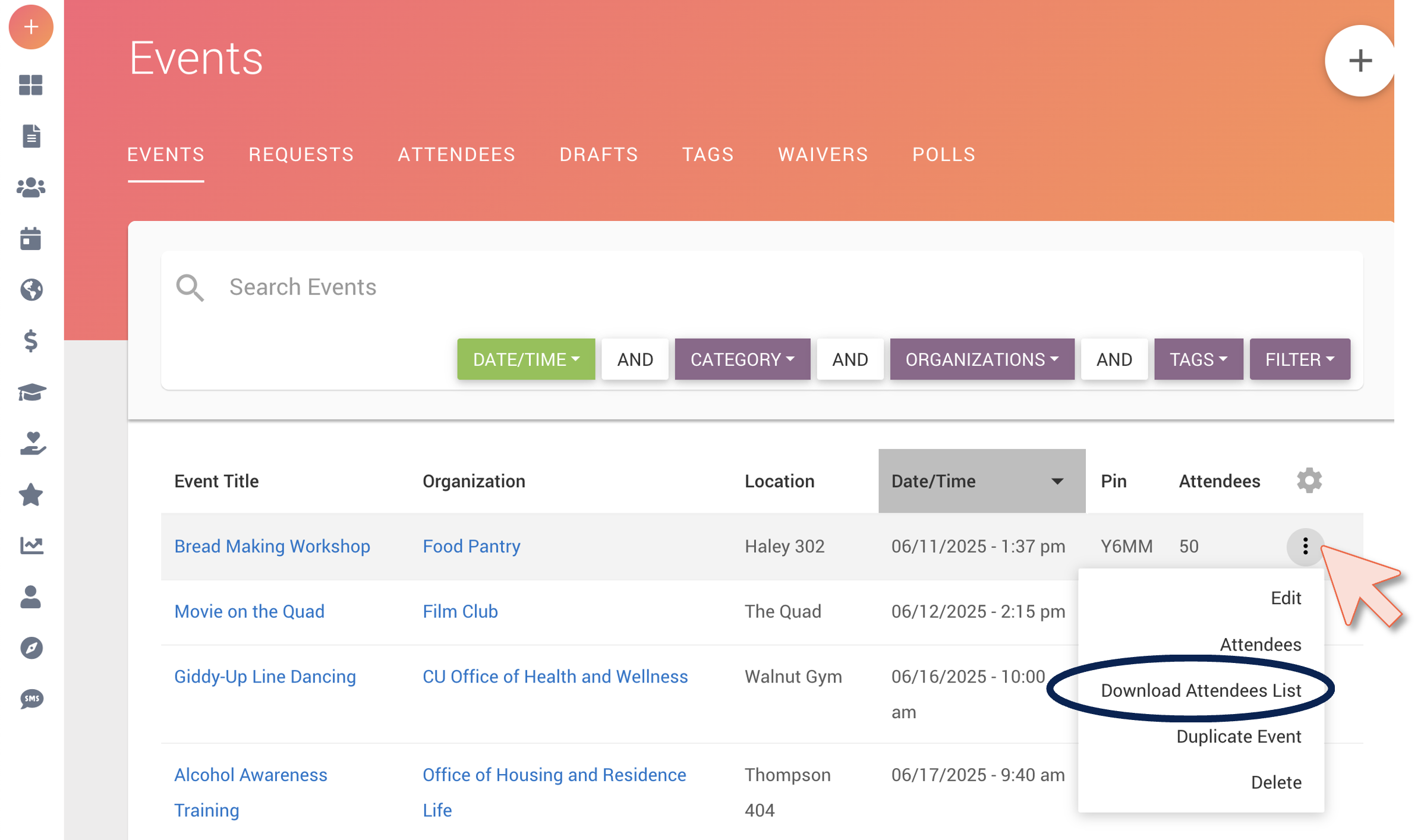Open the TAGS filter dropdown

(x=1198, y=359)
